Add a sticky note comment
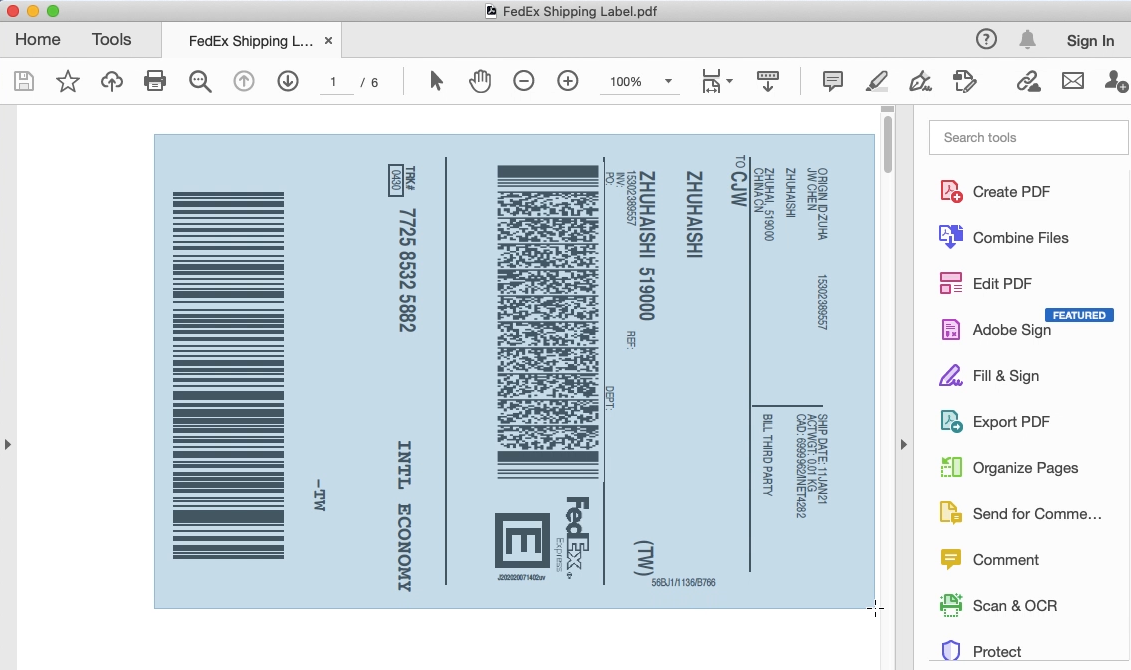1131x670 pixels. point(832,81)
